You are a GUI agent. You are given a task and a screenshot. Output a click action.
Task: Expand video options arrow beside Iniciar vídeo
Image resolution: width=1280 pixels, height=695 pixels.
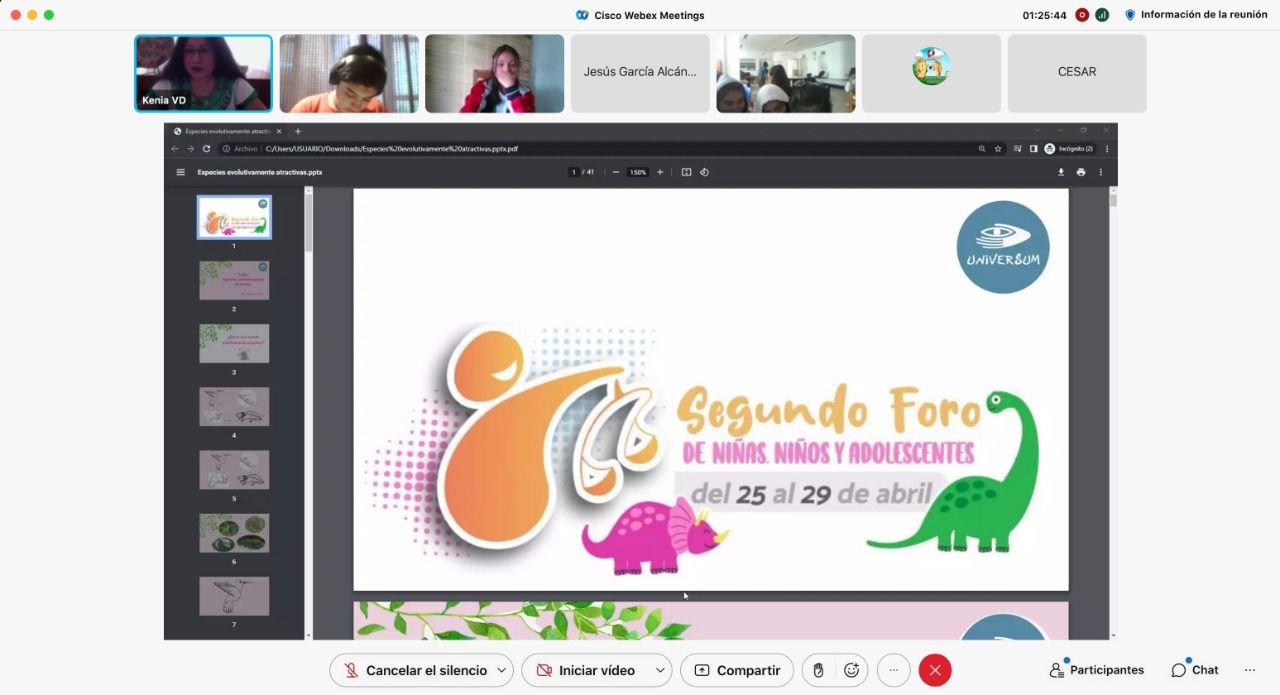coord(660,670)
